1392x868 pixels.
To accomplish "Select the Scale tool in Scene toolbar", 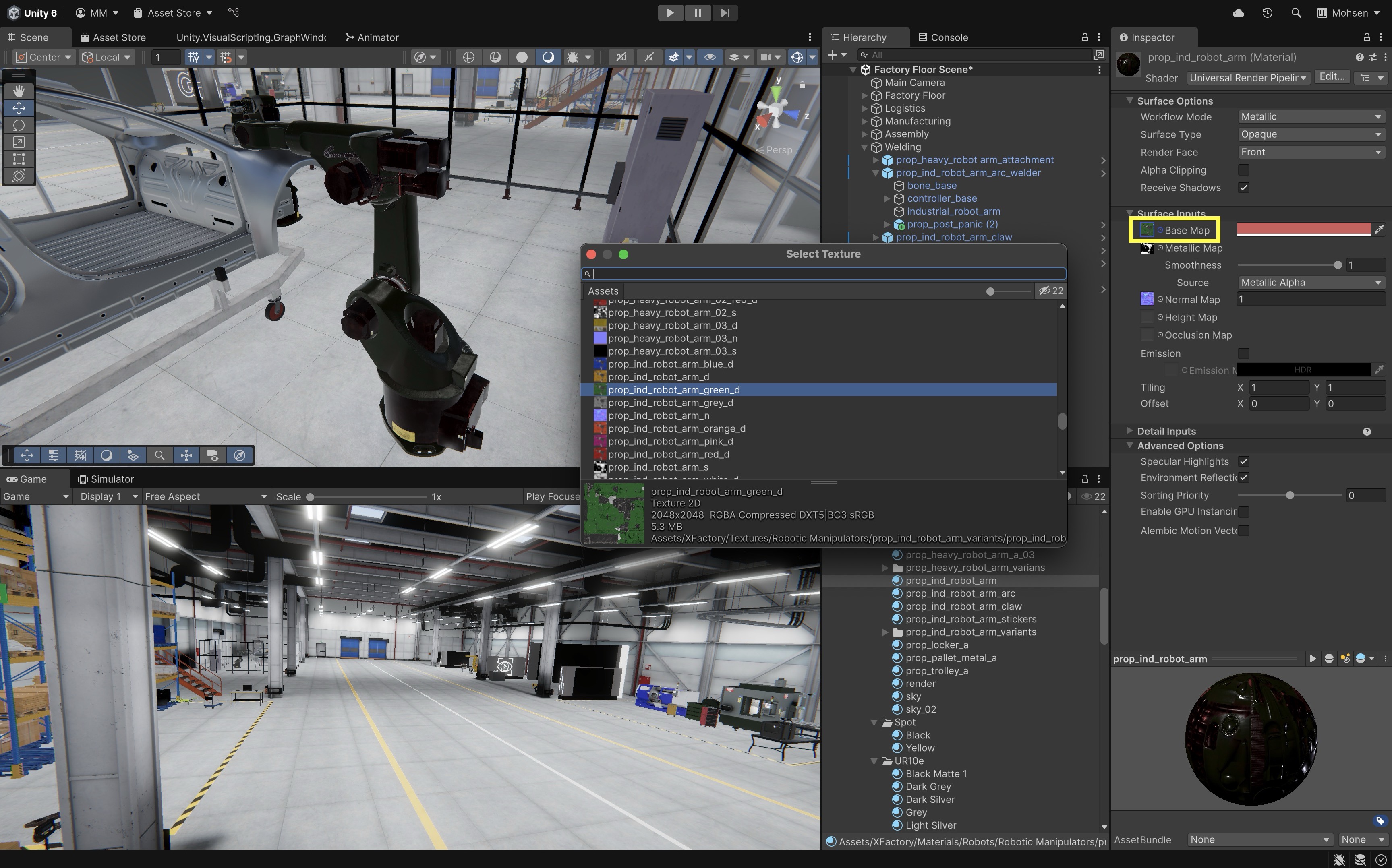I will [x=19, y=142].
